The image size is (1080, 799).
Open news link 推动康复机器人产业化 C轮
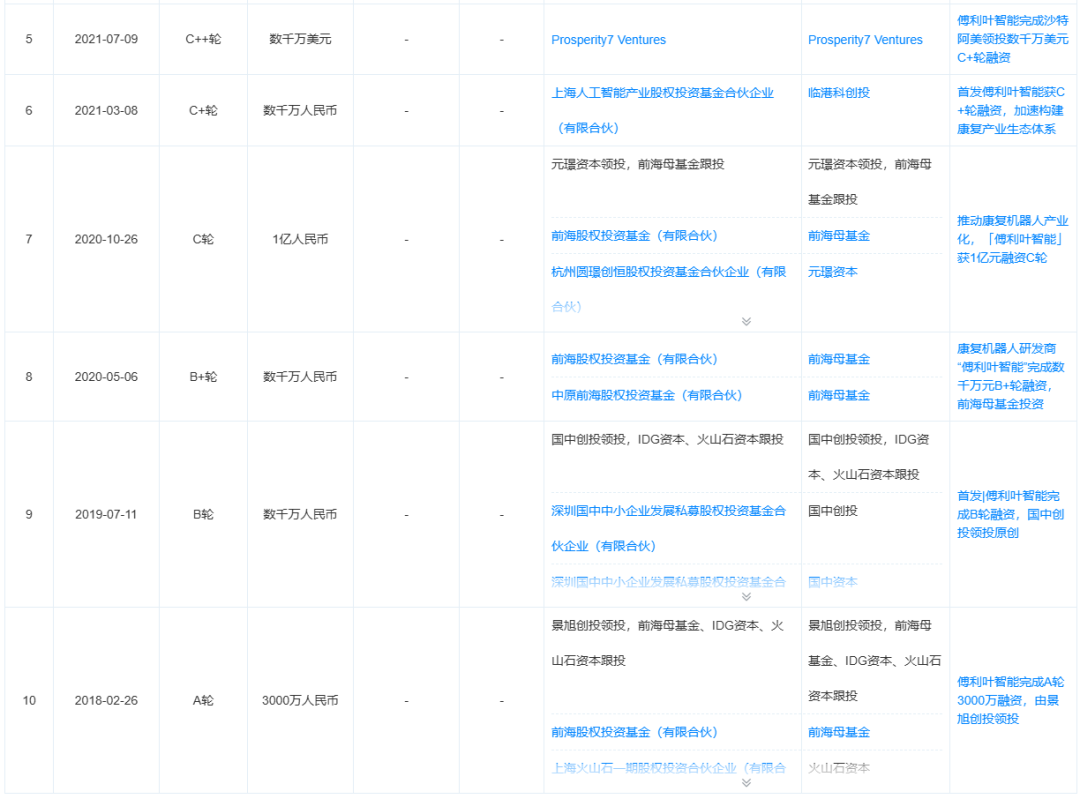pyautogui.click(x=1012, y=239)
